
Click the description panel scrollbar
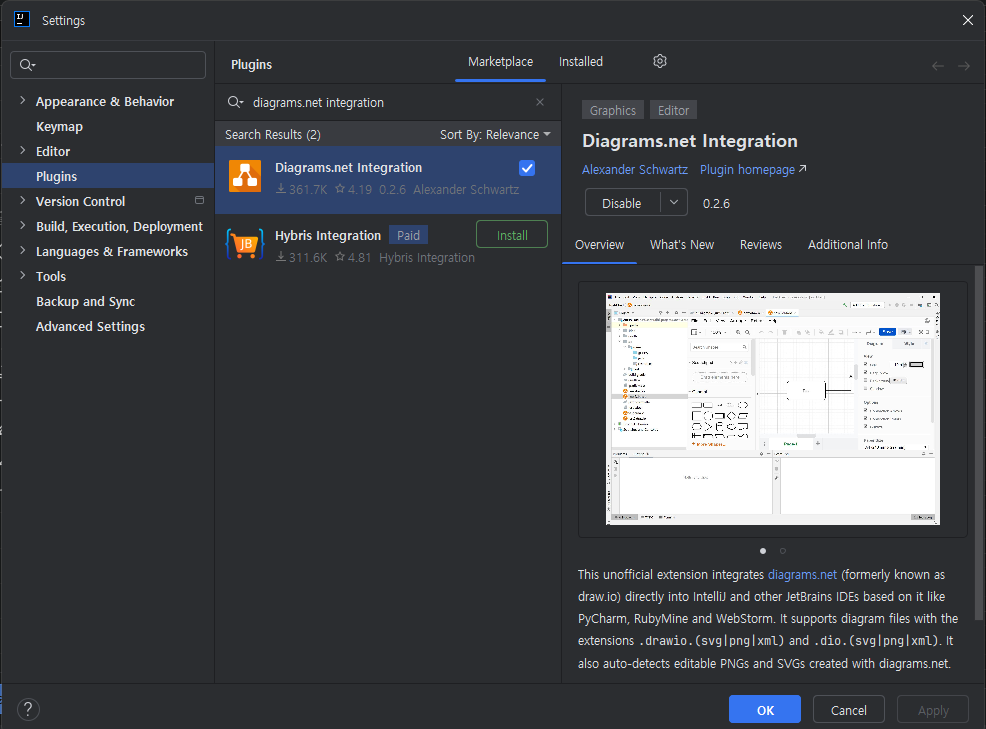pyautogui.click(x=978, y=443)
